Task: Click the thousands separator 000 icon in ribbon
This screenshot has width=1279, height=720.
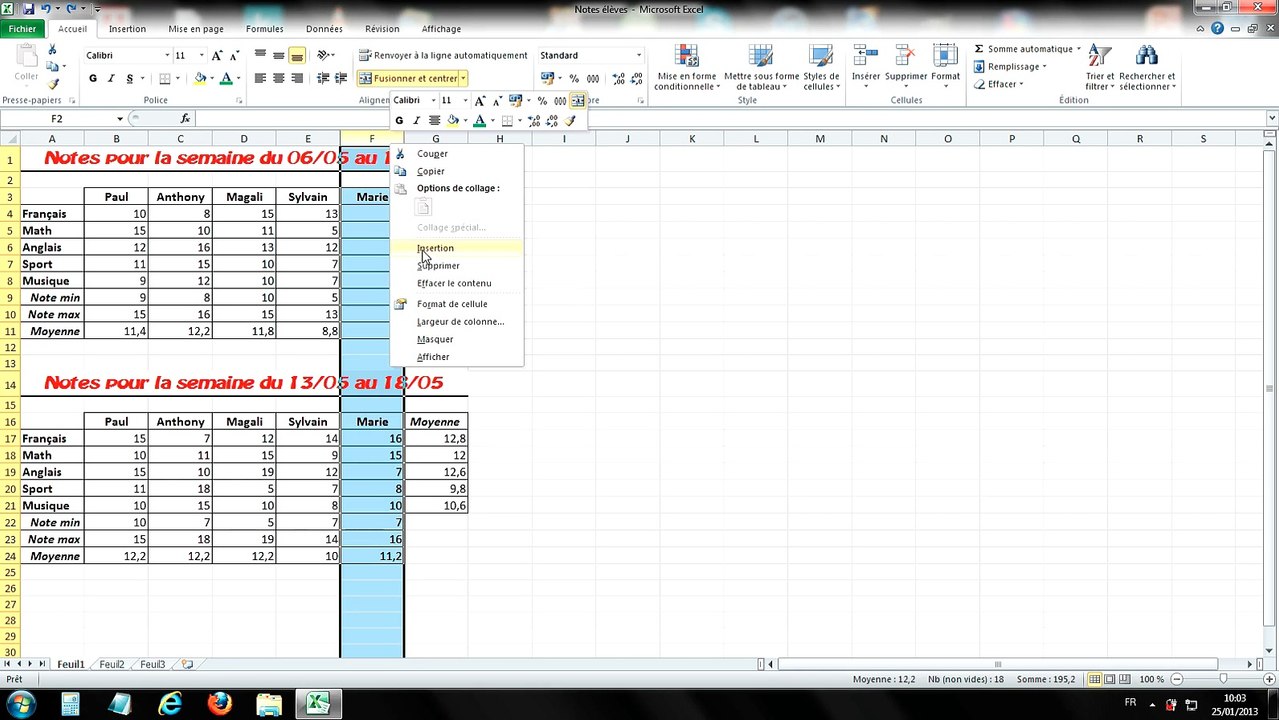Action: point(593,78)
